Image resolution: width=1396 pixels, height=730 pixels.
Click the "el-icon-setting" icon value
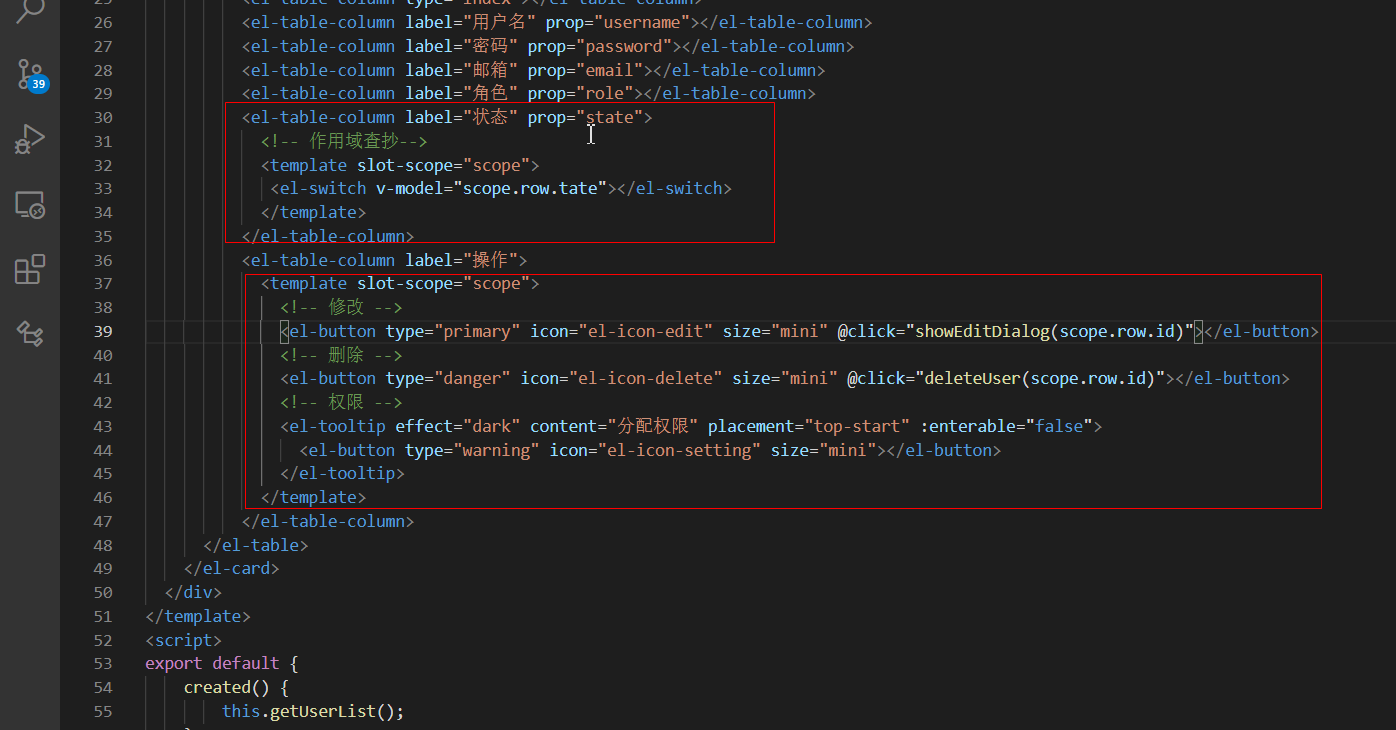point(679,450)
